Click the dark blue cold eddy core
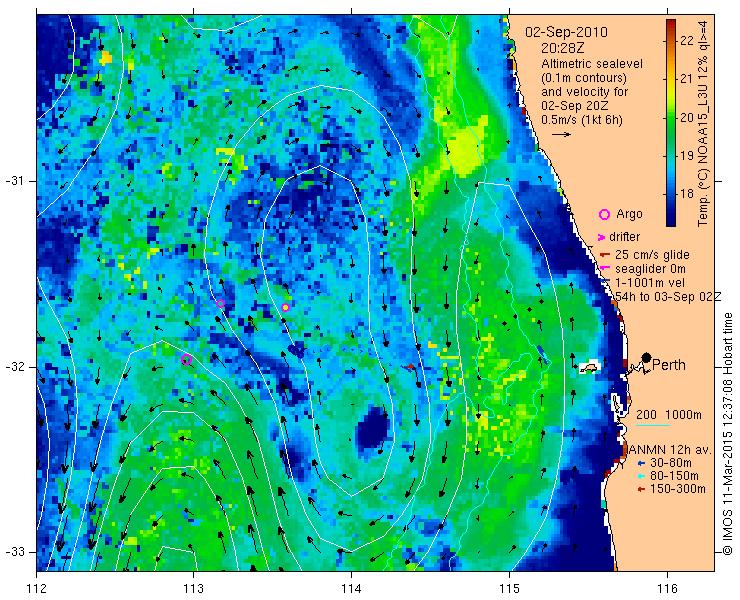 373,428
